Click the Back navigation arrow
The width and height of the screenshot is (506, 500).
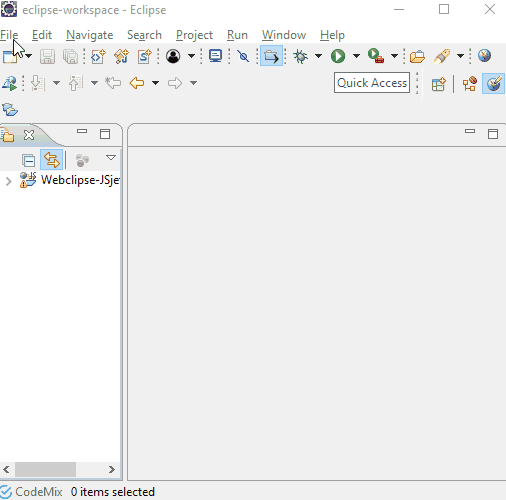pos(137,83)
